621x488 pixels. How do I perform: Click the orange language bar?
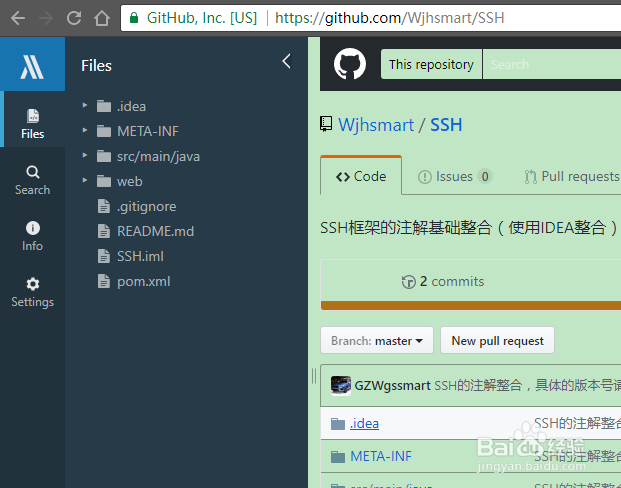tap(471, 305)
